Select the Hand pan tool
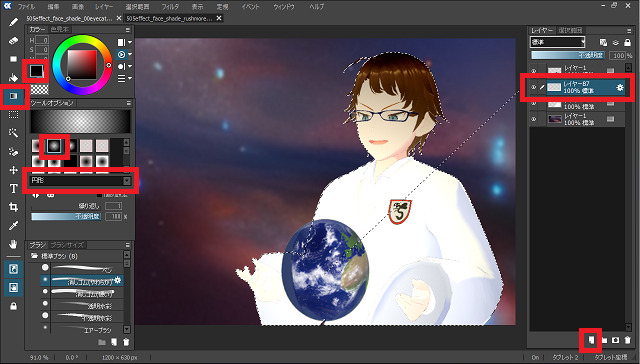The image size is (640, 364). coord(13,244)
